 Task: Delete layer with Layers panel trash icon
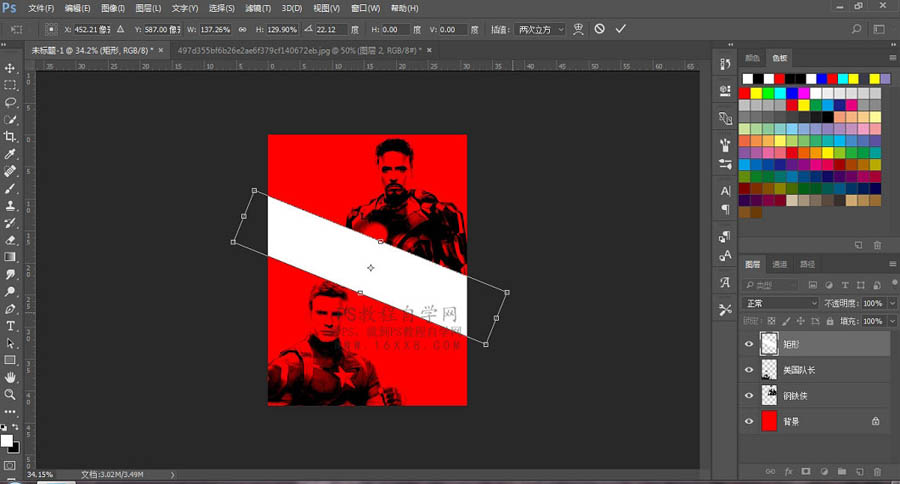pyautogui.click(x=877, y=471)
